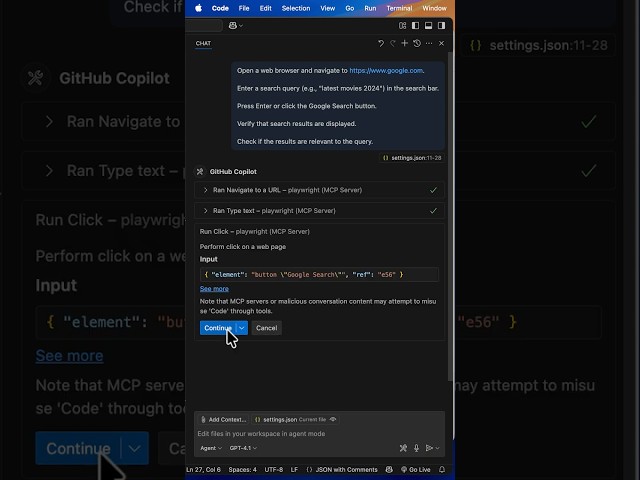
Task: Open the Go menu
Action: tap(350, 8)
